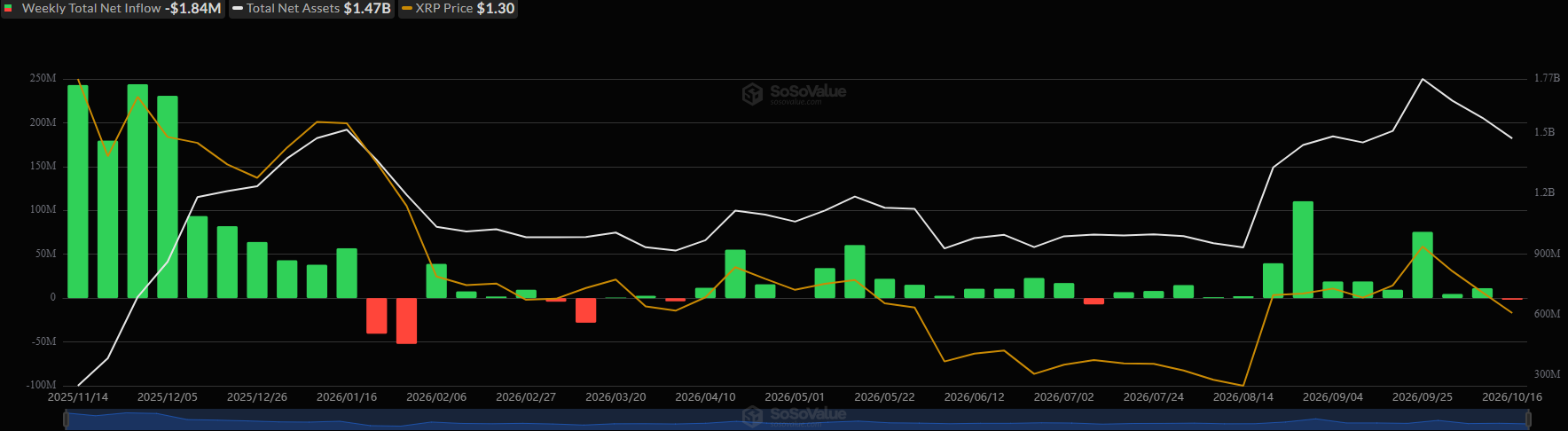Click the 2026/07/02 date label
The width and height of the screenshot is (1568, 431).
[1064, 397]
